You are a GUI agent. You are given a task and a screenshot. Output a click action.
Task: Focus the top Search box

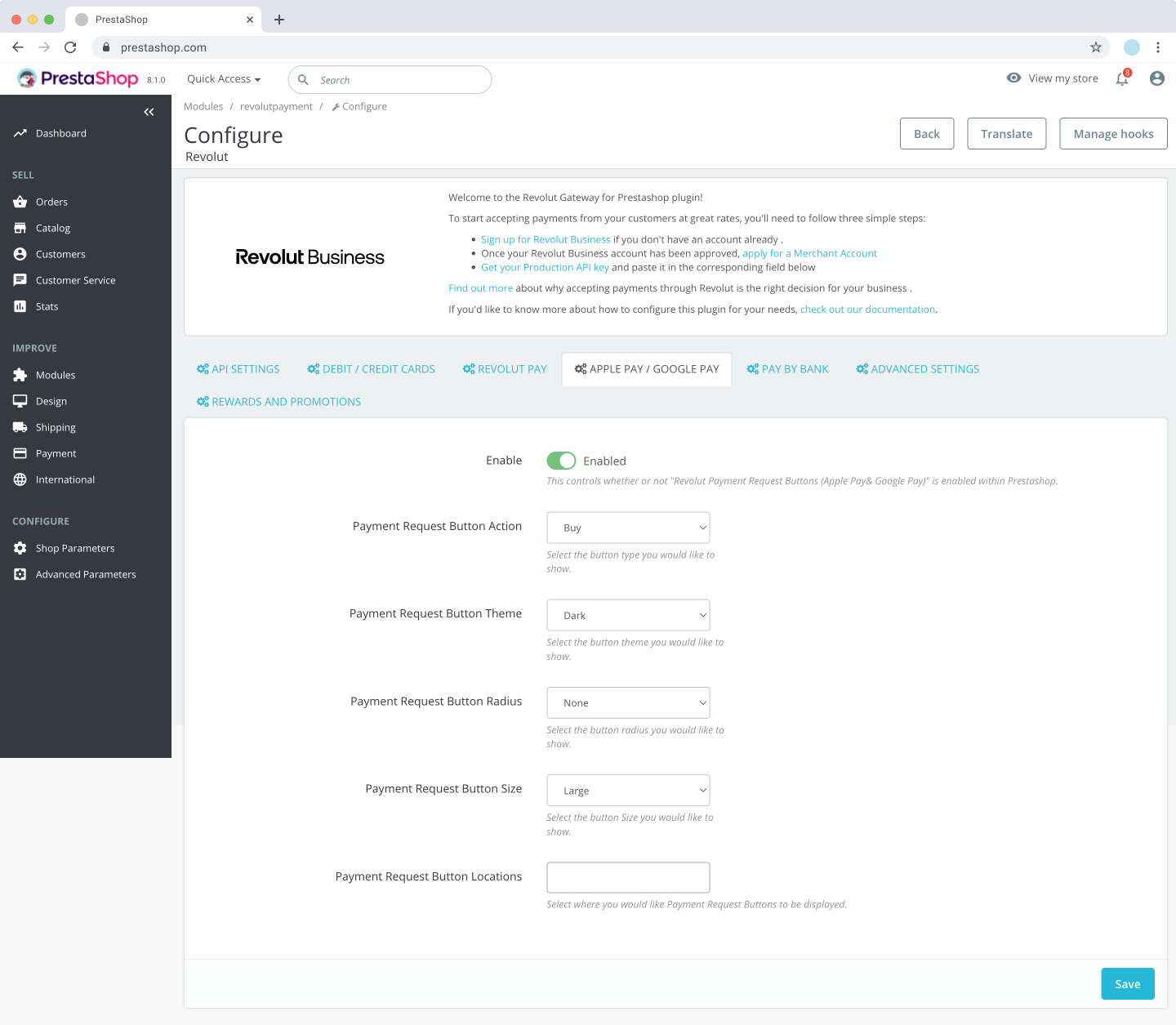pyautogui.click(x=390, y=80)
